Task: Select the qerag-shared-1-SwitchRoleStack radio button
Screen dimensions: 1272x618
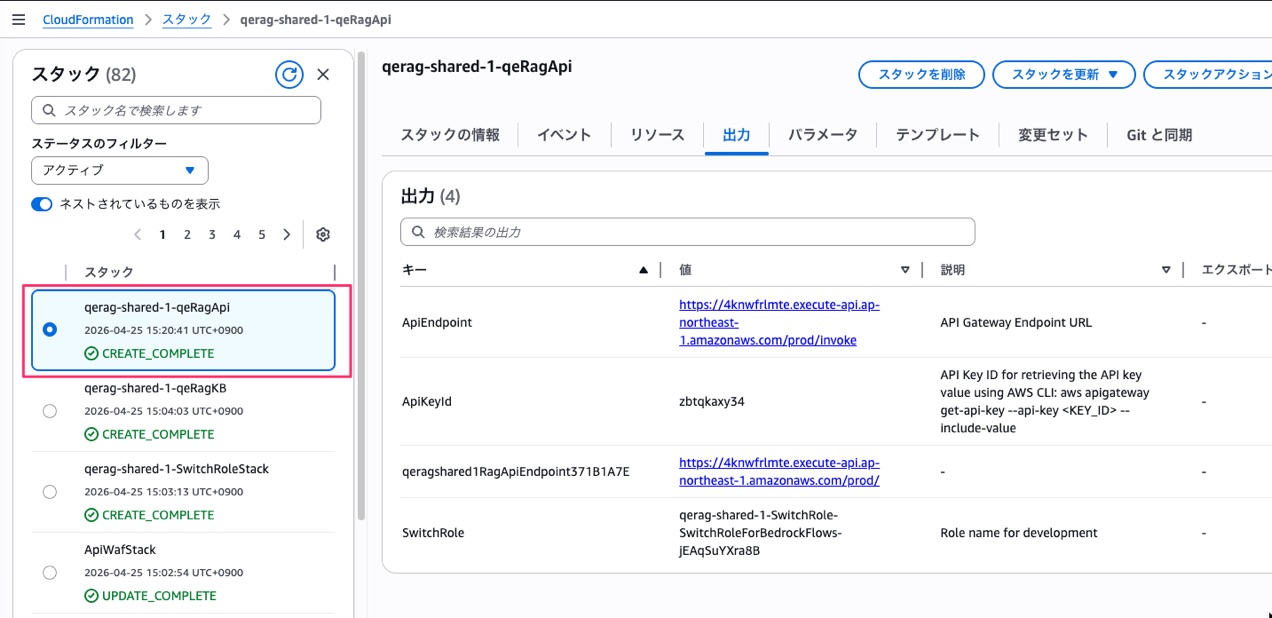Action: 50,492
